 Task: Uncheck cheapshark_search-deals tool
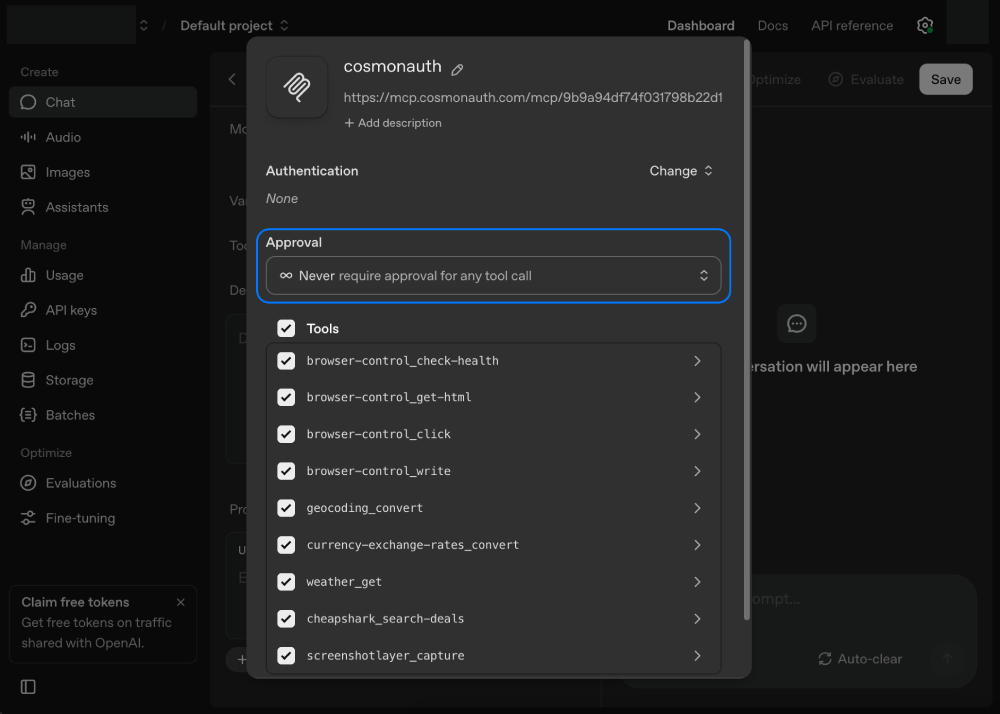286,619
